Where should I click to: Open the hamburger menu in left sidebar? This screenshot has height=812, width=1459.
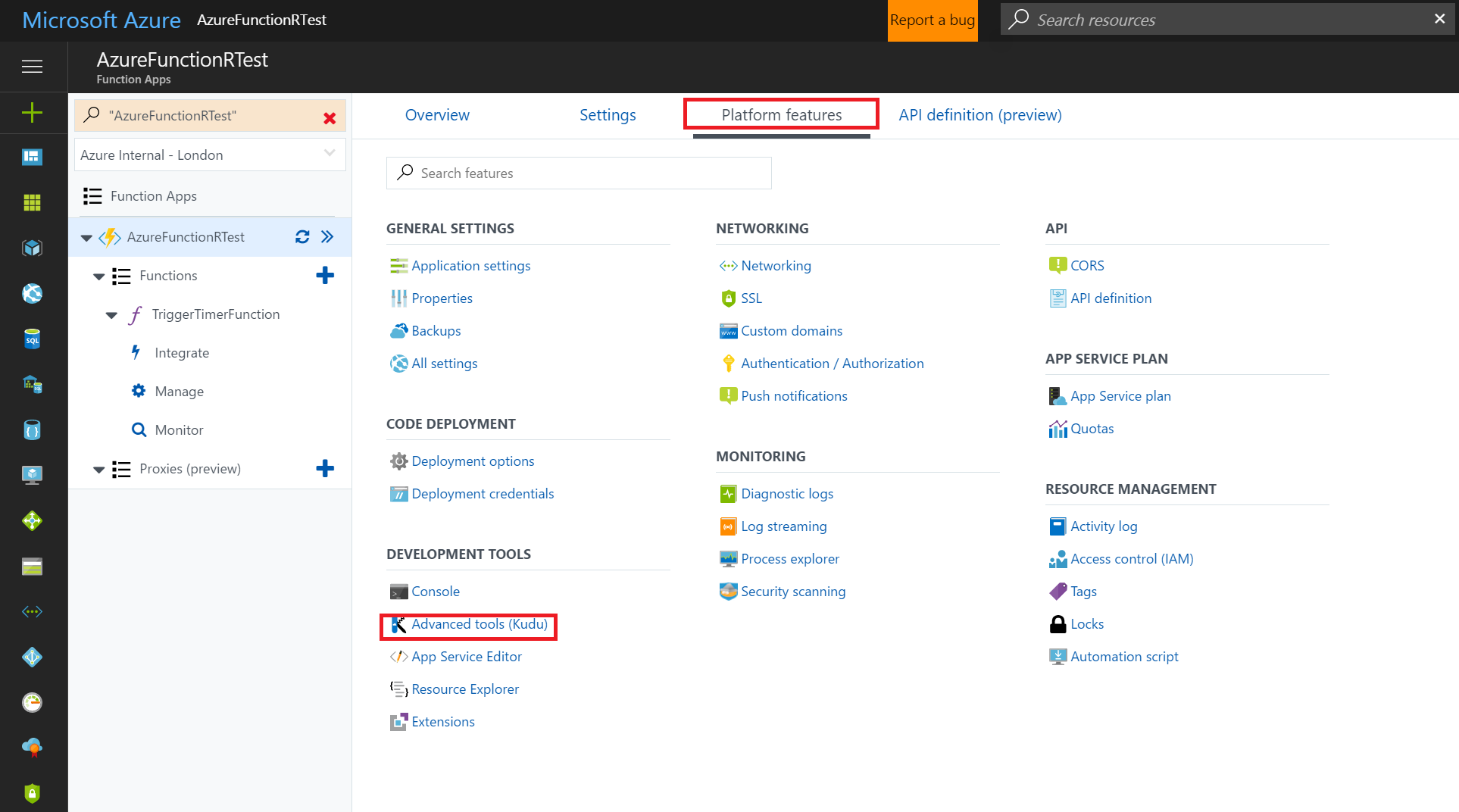point(32,67)
